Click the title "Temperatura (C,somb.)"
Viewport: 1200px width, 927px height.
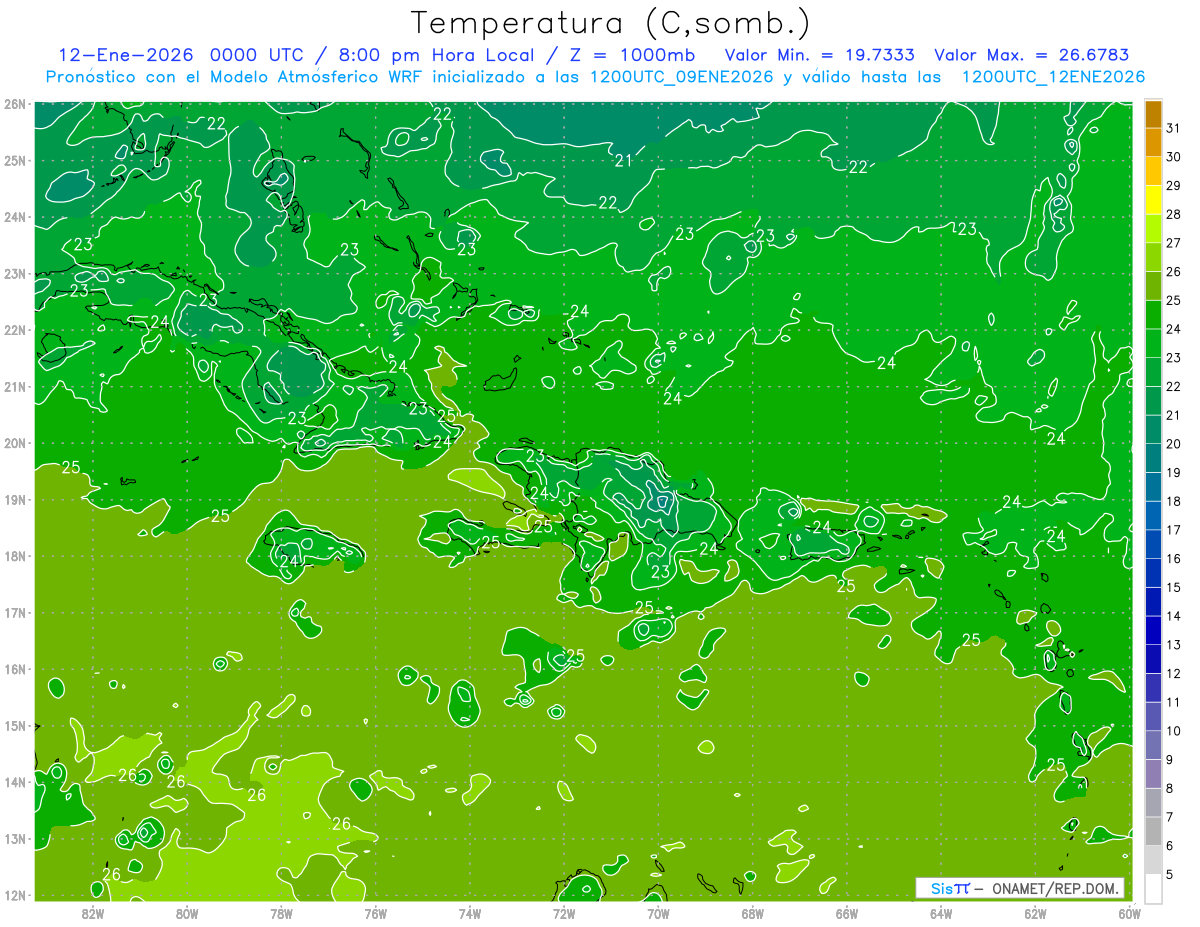(x=611, y=23)
